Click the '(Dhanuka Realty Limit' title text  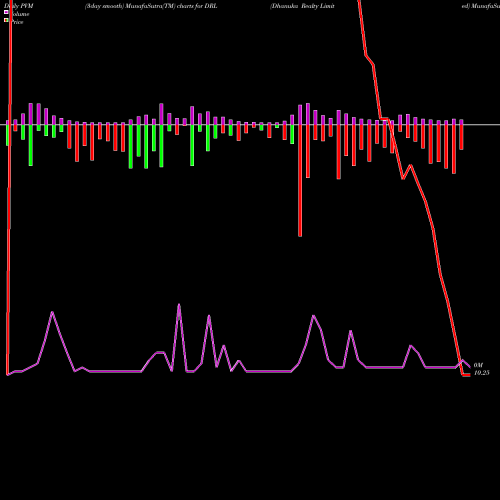pyautogui.click(x=302, y=6)
